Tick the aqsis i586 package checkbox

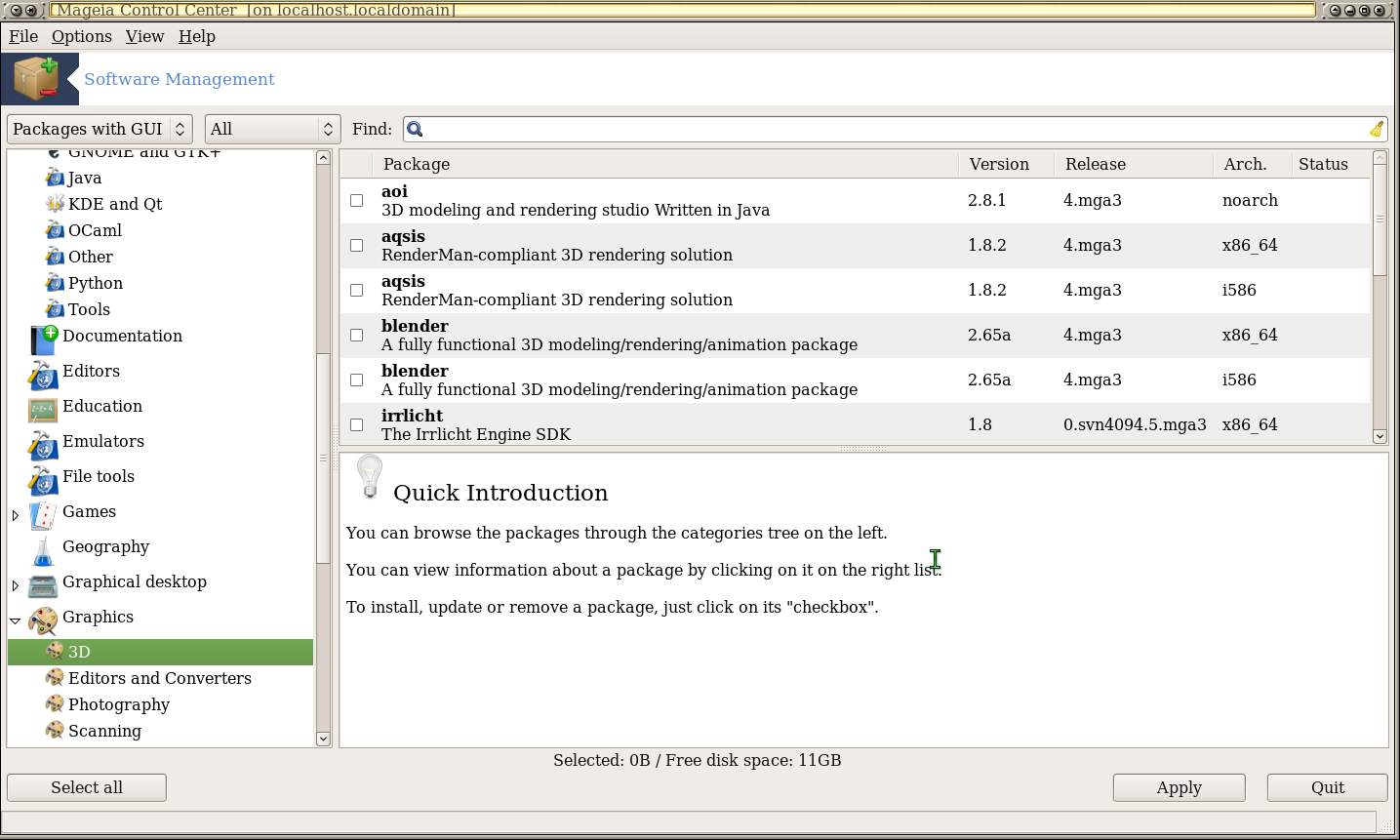(356, 290)
